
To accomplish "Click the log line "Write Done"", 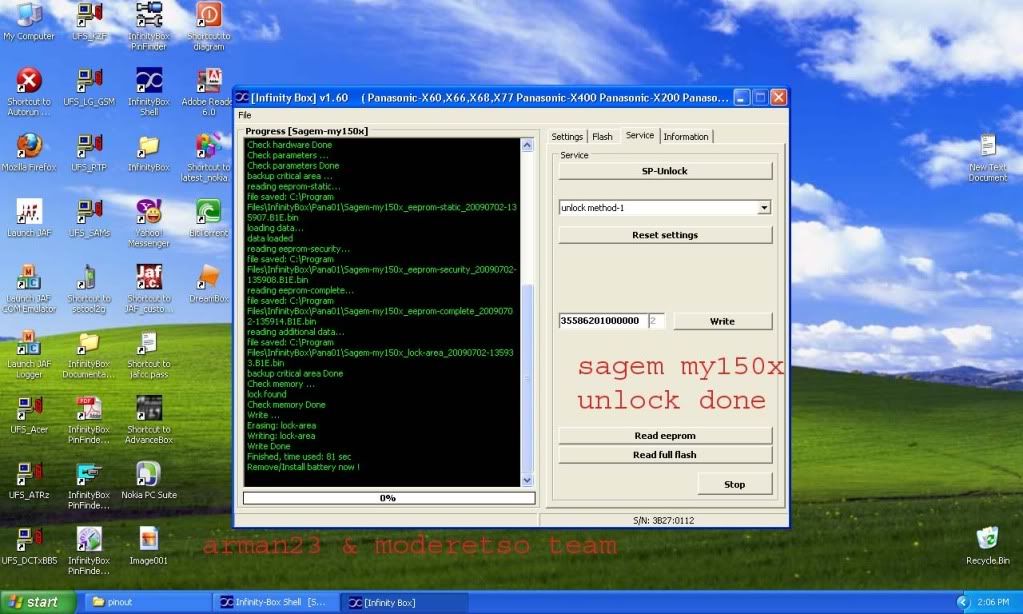I will click(268, 446).
